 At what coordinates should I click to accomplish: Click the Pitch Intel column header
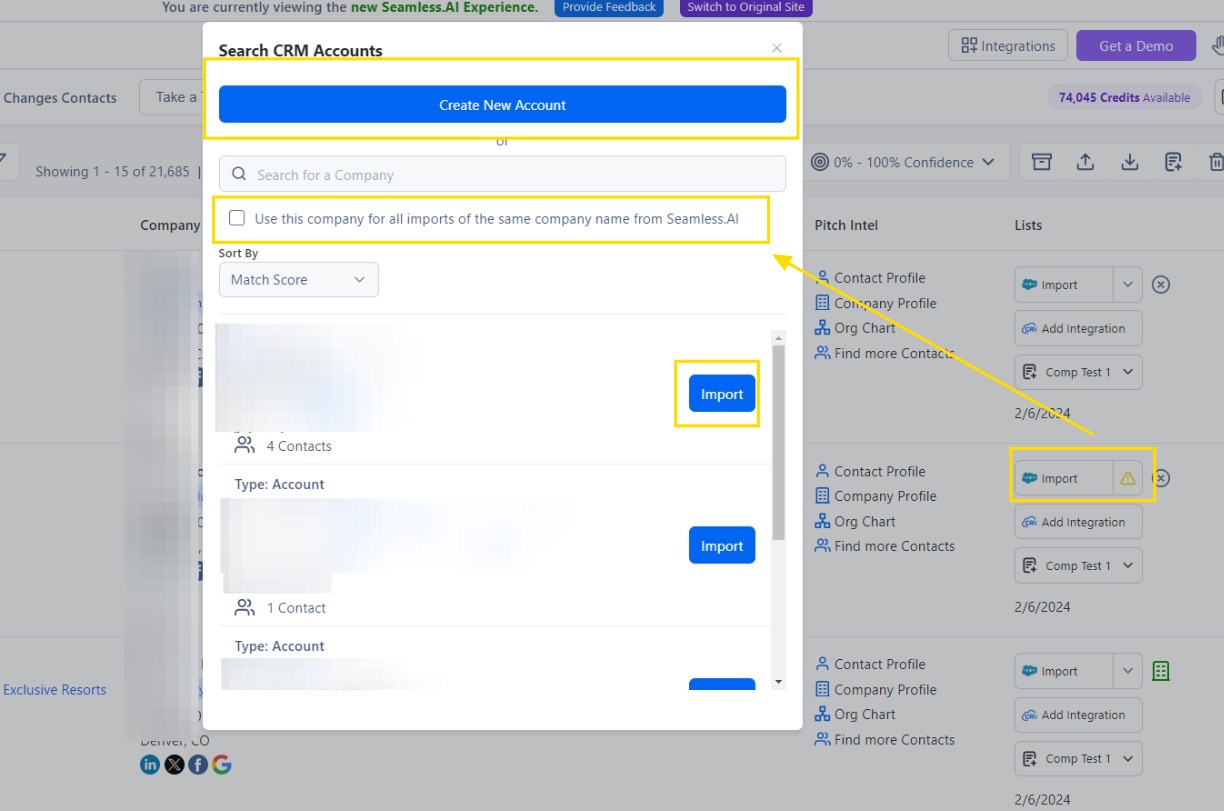tap(846, 225)
